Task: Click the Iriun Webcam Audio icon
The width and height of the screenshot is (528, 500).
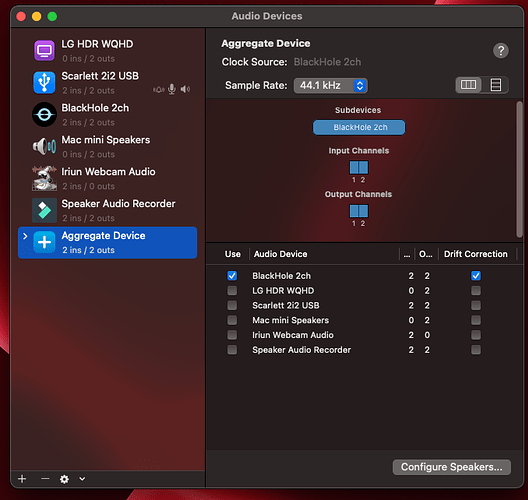Action: (x=44, y=178)
